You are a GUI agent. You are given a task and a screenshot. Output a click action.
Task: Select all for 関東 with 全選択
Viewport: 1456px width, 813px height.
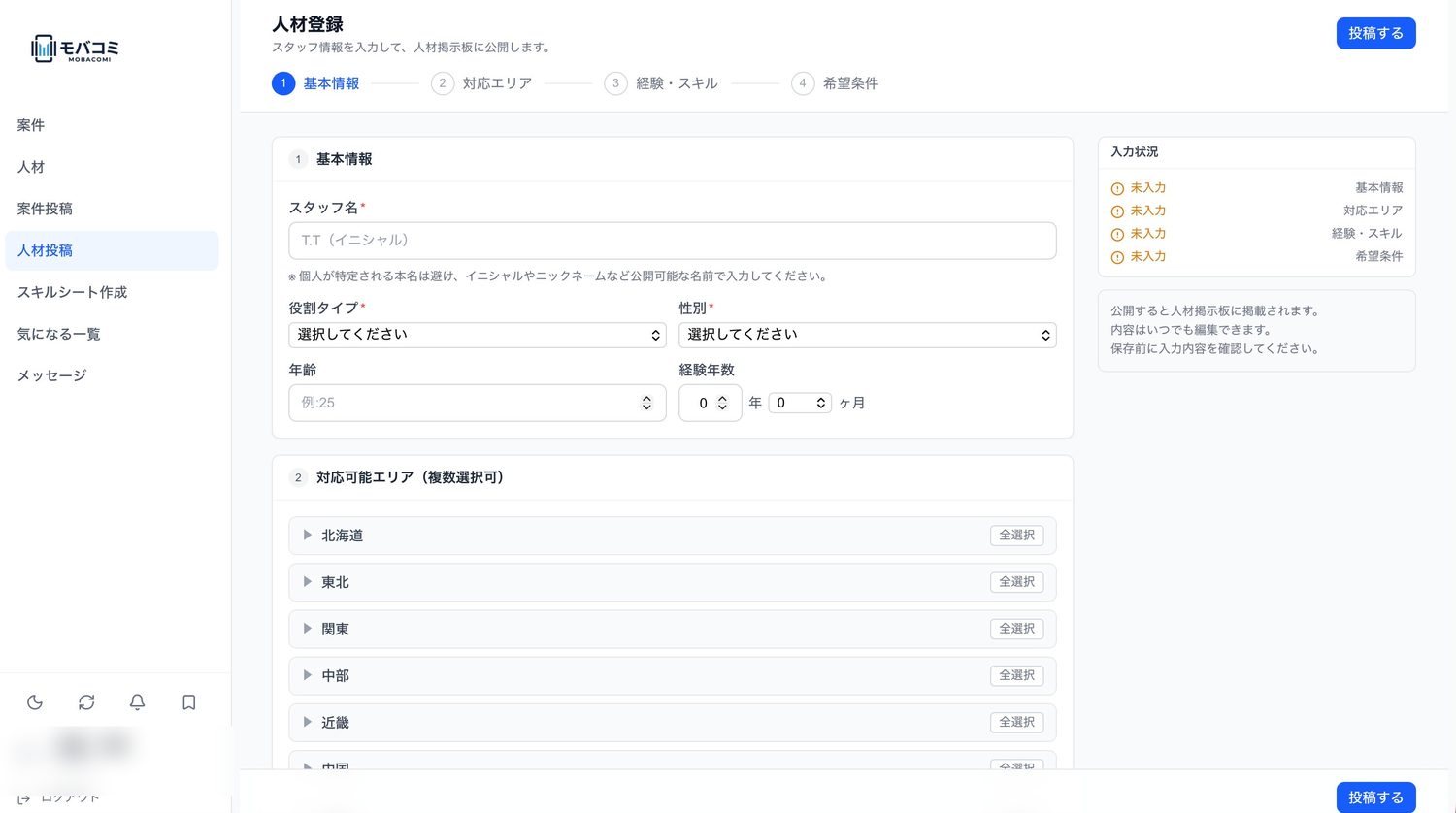point(1017,629)
